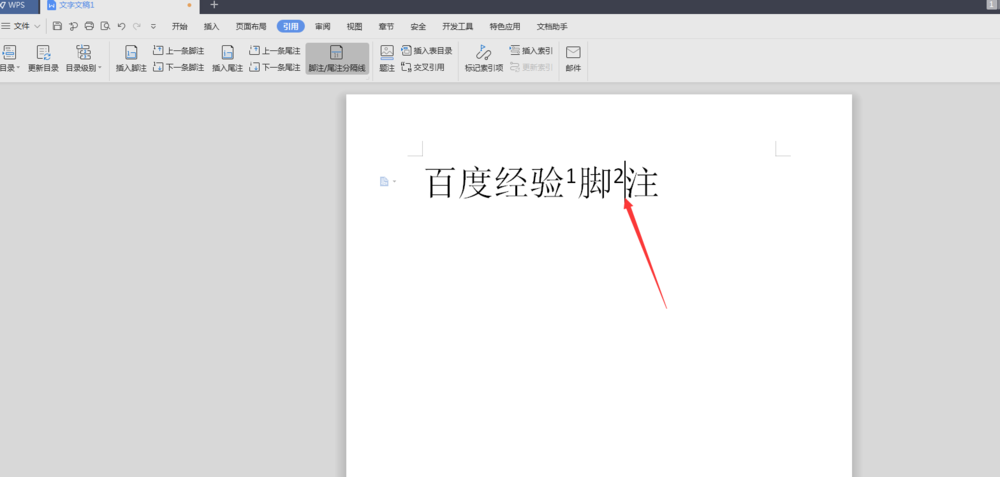Viewport: 1000px width, 477px height.
Task: Jump to 下一条脚注
Action: tap(179, 67)
